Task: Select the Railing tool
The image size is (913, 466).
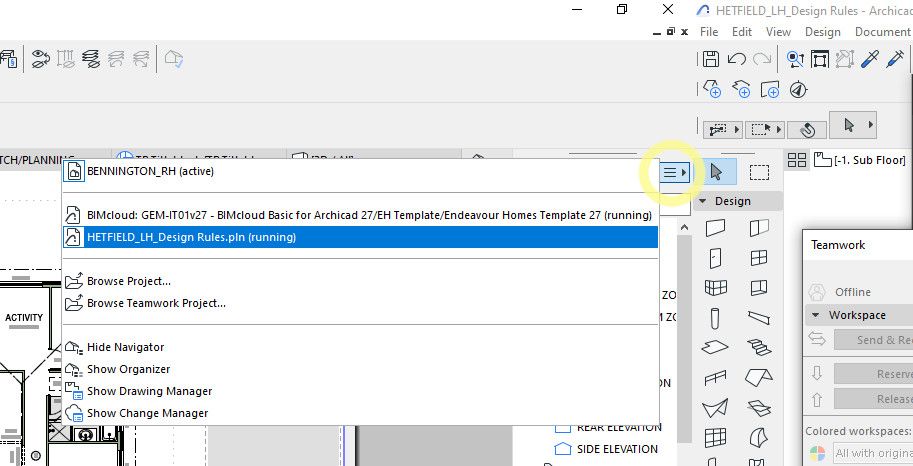Action: (716, 378)
